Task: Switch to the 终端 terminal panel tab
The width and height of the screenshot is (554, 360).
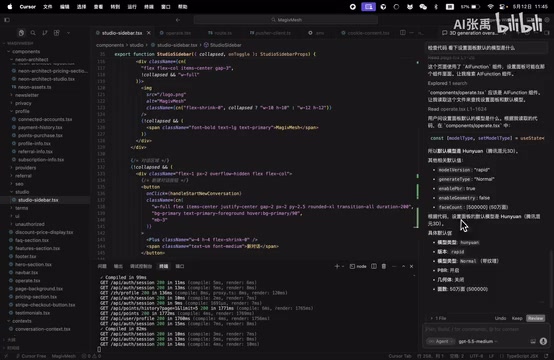Action: point(164,266)
